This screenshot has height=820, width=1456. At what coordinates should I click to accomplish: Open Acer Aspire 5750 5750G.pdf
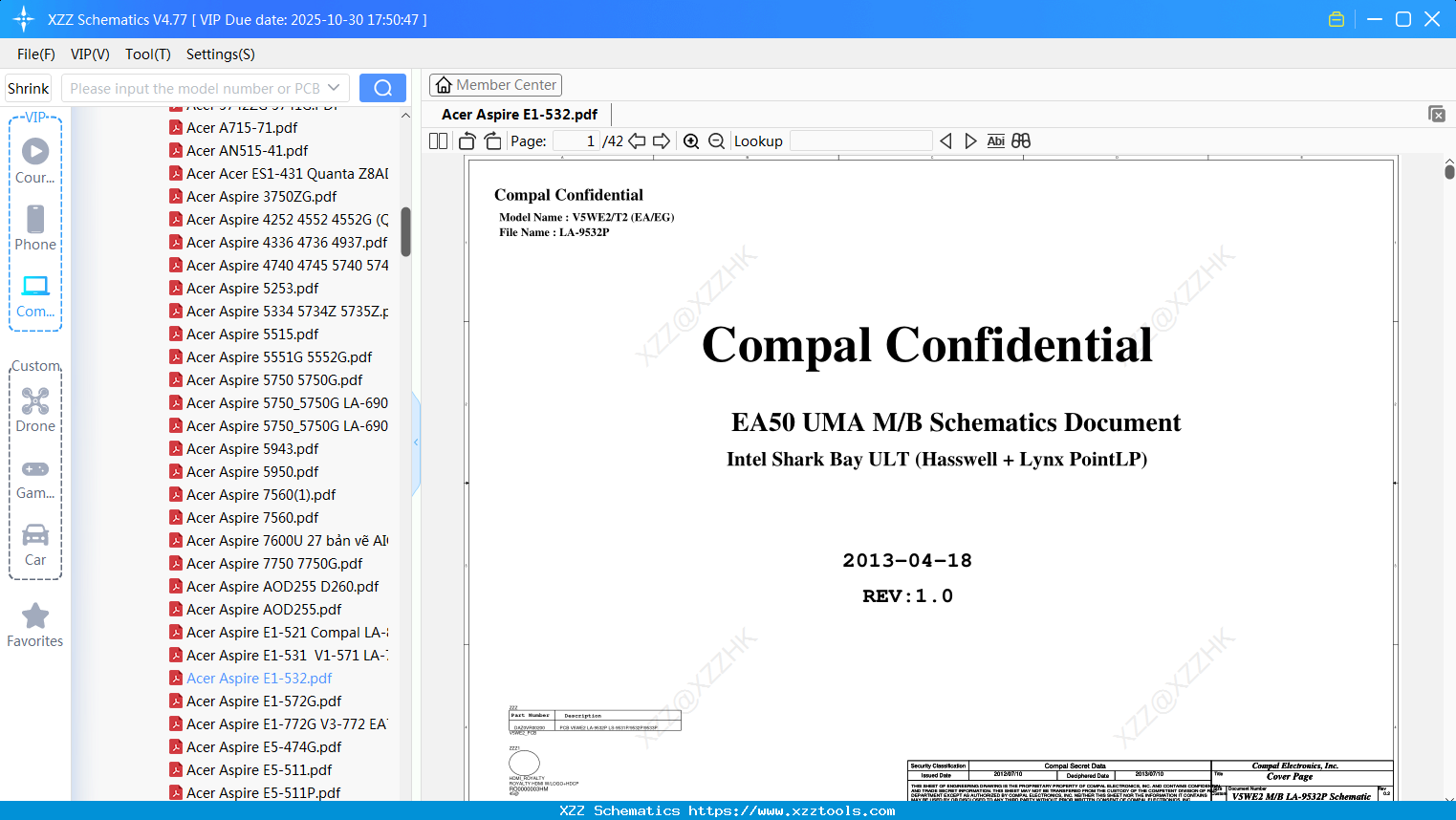point(274,380)
